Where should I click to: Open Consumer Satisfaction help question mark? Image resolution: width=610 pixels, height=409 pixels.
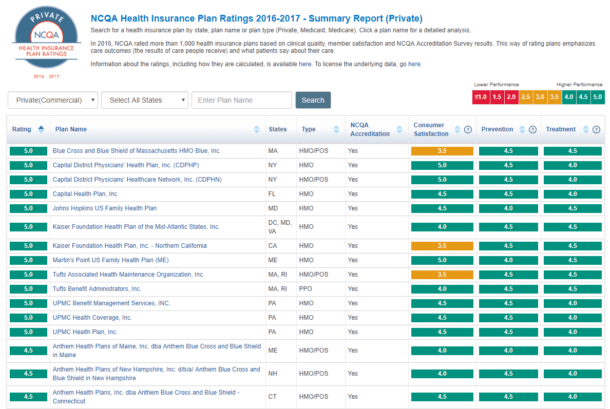[468, 130]
